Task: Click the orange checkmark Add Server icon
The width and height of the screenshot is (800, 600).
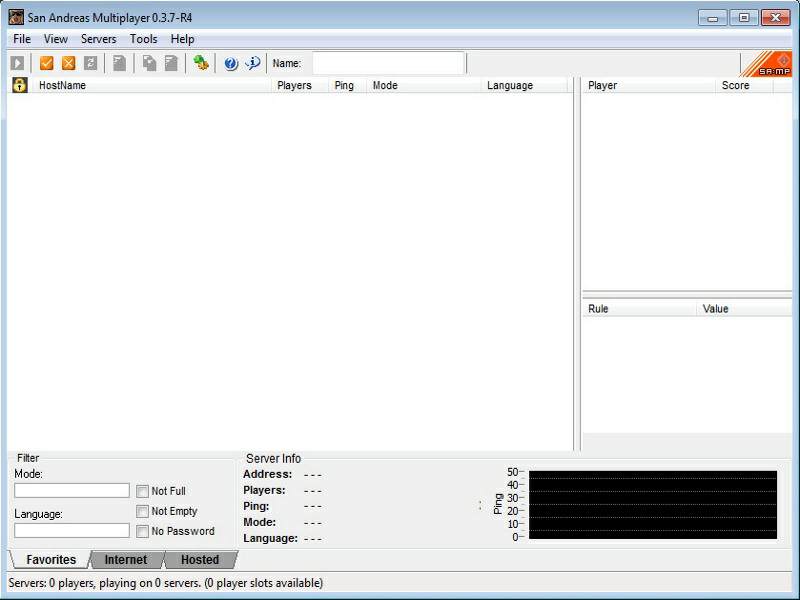Action: pos(46,63)
